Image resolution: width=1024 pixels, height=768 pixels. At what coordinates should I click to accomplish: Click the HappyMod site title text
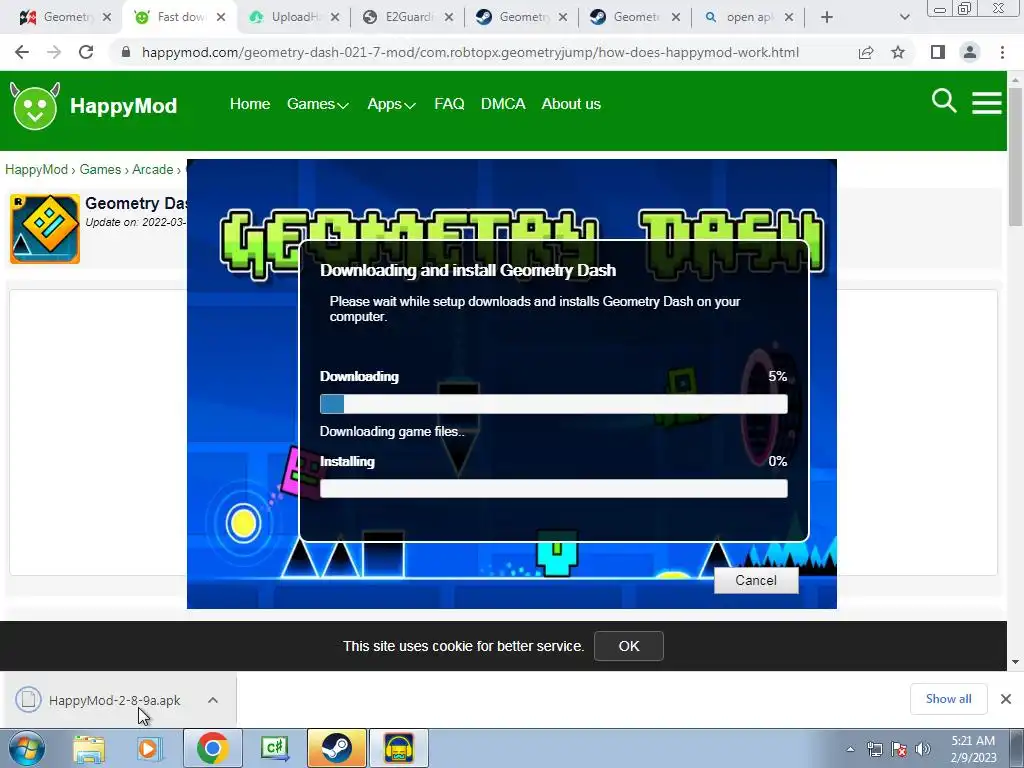(123, 106)
